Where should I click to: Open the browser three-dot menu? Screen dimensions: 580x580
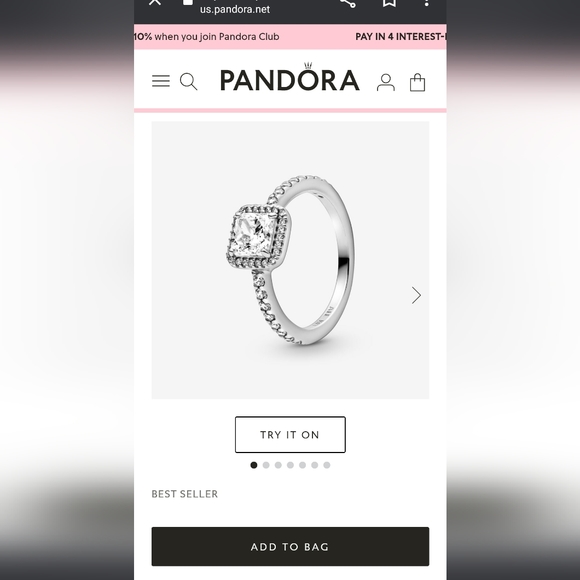coord(426,3)
